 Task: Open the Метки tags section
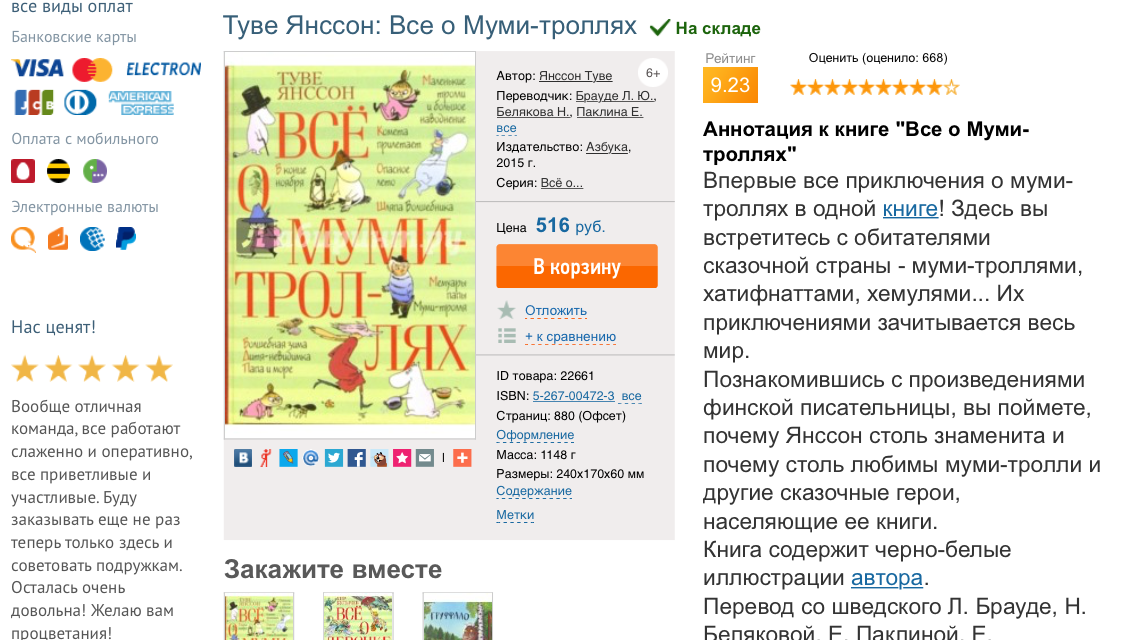coord(515,515)
